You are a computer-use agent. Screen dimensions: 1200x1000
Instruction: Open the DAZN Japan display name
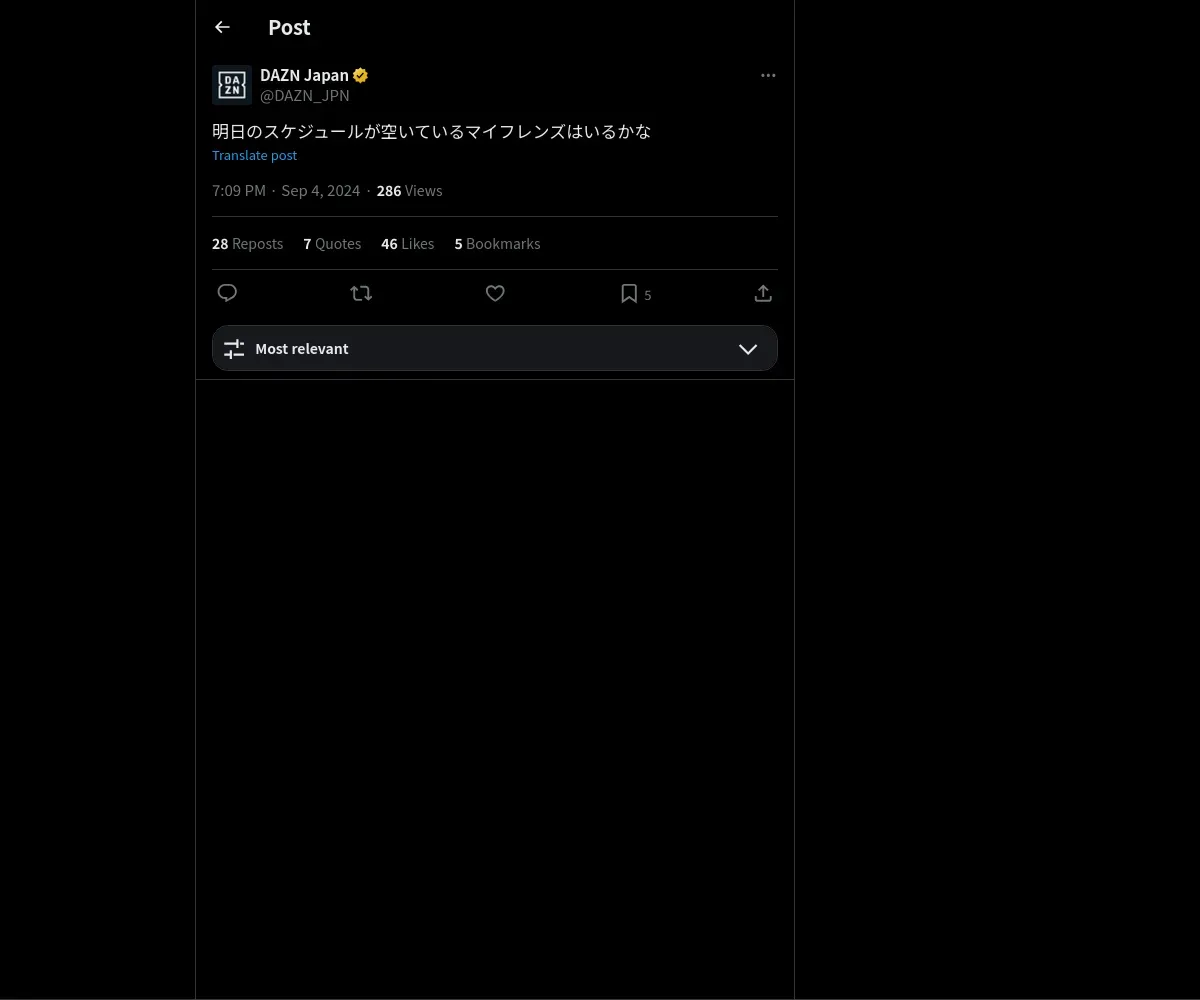click(x=304, y=75)
